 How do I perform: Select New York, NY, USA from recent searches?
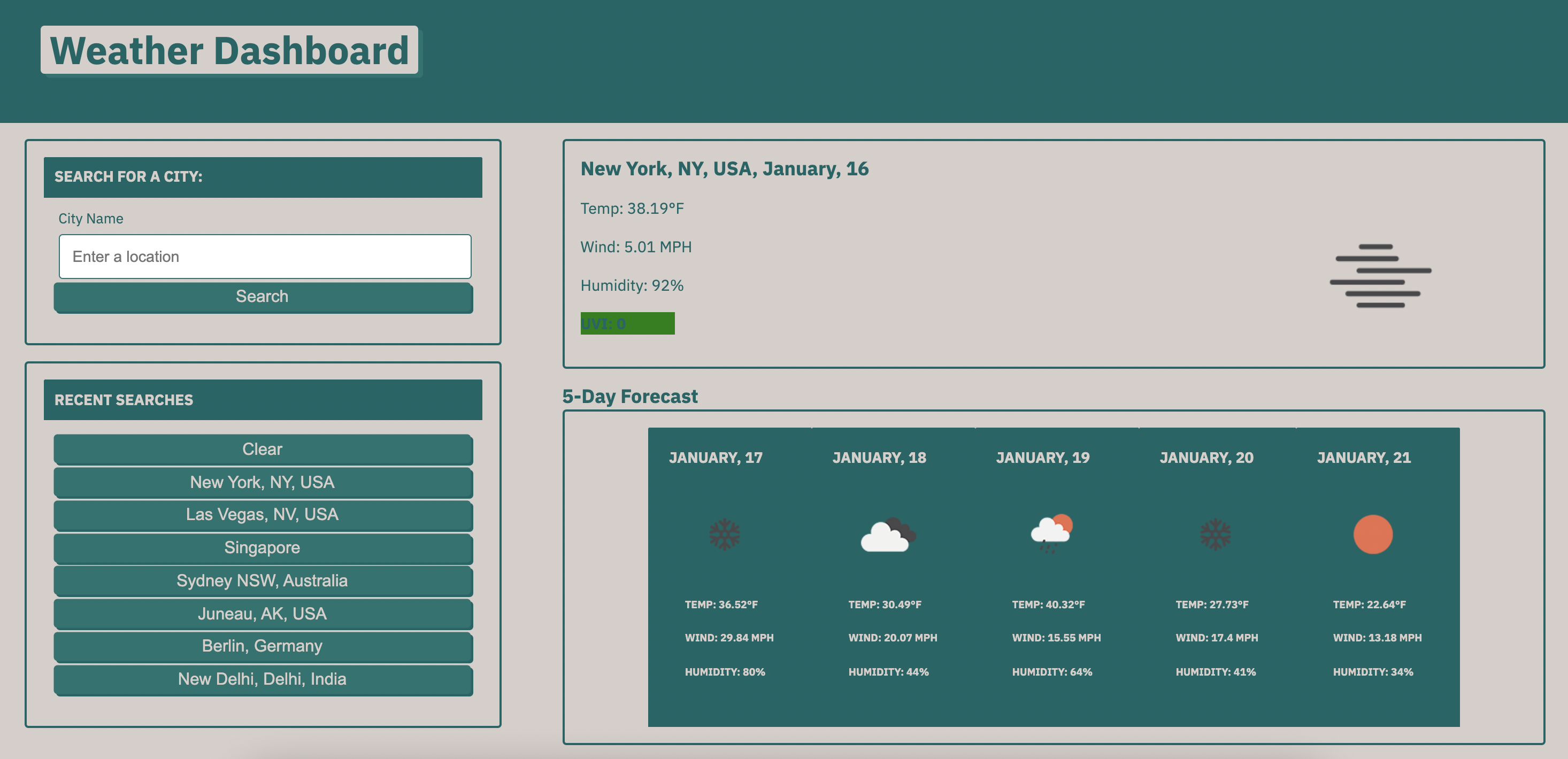(x=263, y=482)
